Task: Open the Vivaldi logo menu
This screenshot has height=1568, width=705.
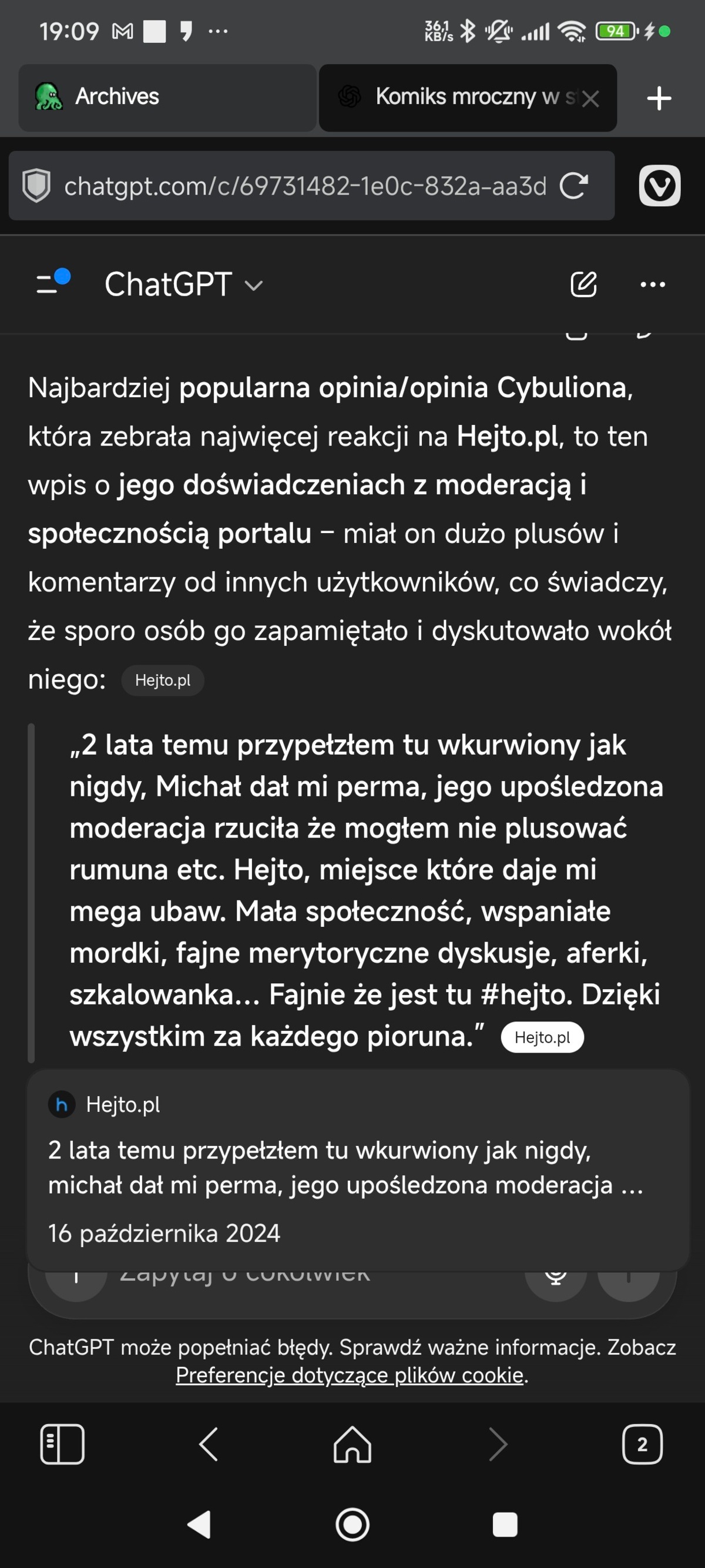Action: point(659,186)
